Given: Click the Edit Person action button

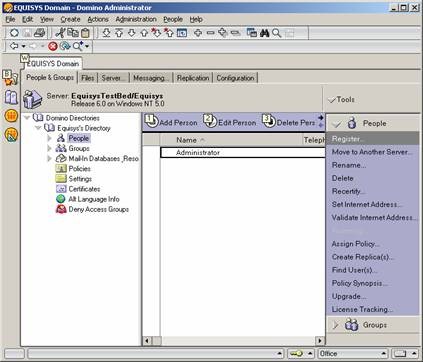Looking at the screenshot, I should pyautogui.click(x=230, y=122).
